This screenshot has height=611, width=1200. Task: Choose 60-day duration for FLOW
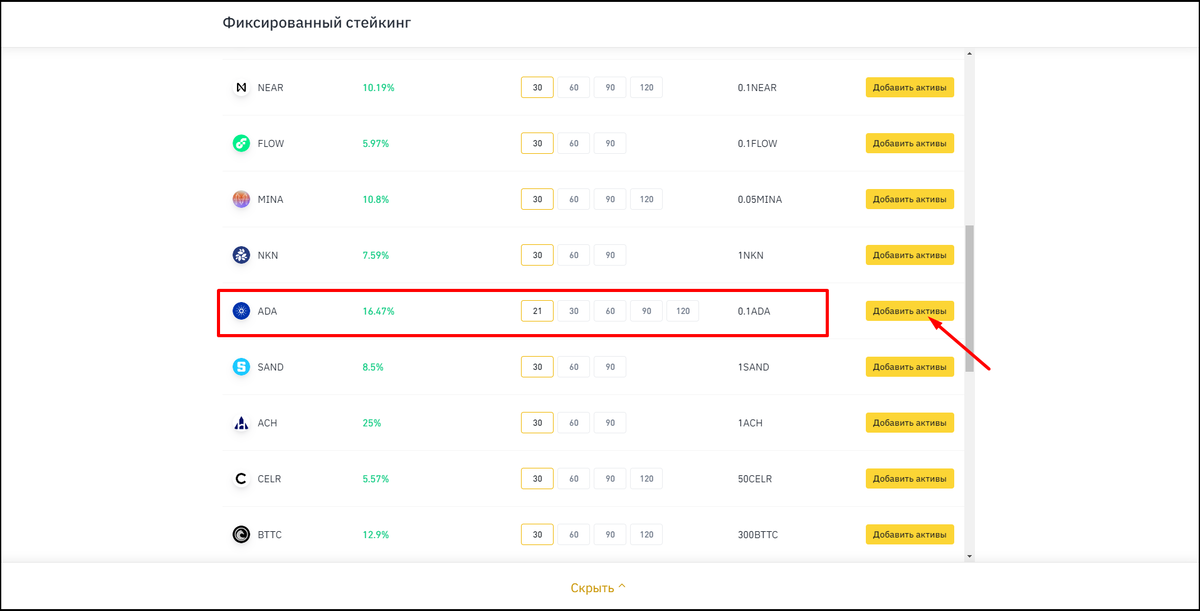(574, 144)
